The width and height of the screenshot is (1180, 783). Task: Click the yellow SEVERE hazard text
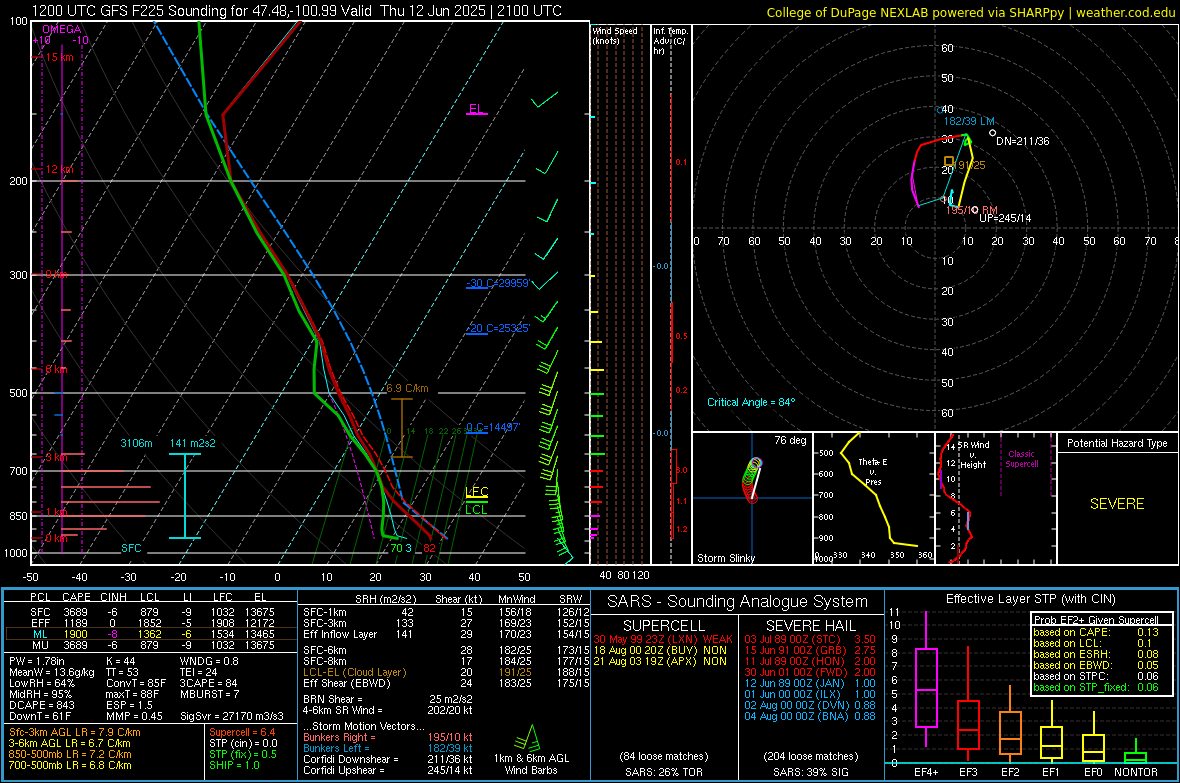[x=1117, y=504]
